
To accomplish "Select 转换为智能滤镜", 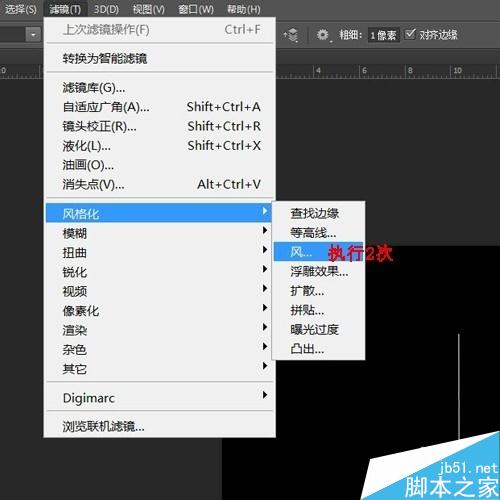I will [x=160, y=59].
